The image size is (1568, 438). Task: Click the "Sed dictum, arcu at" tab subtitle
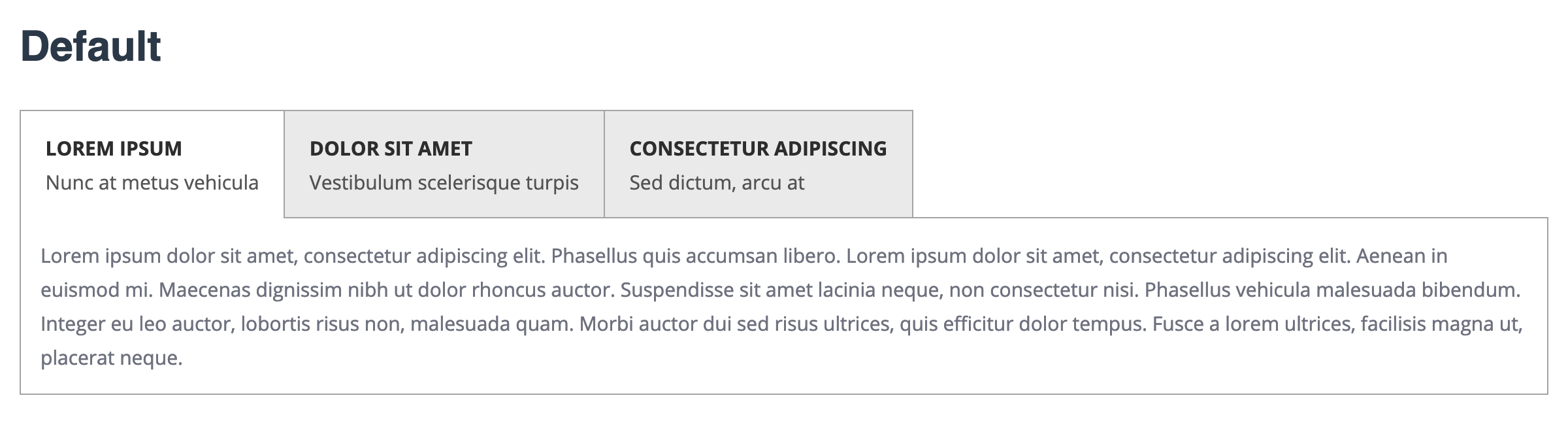pyautogui.click(x=717, y=183)
